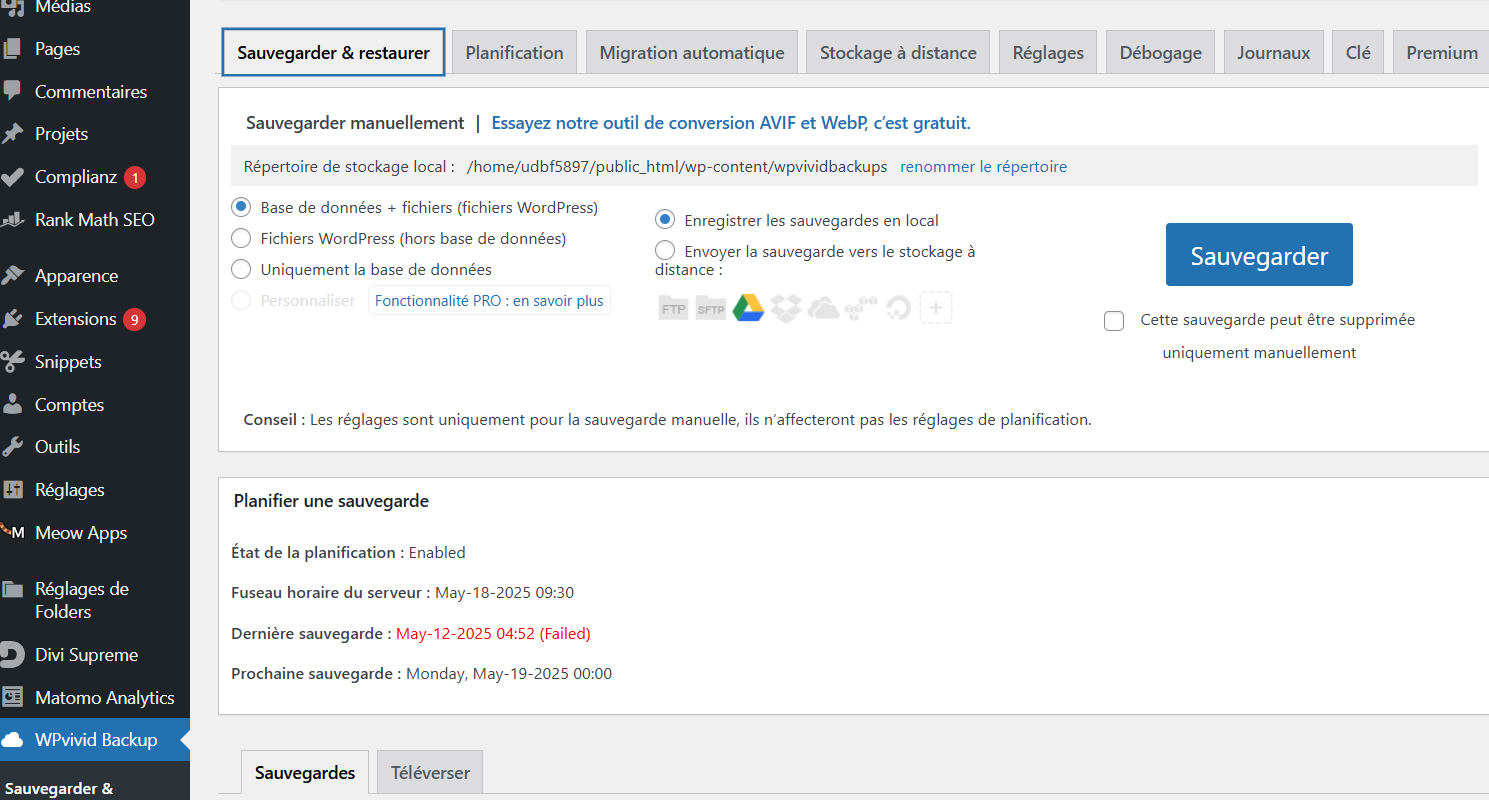The height and width of the screenshot is (800, 1489).
Task: Select the DigitalOcean Spaces storage icon
Action: click(x=898, y=307)
